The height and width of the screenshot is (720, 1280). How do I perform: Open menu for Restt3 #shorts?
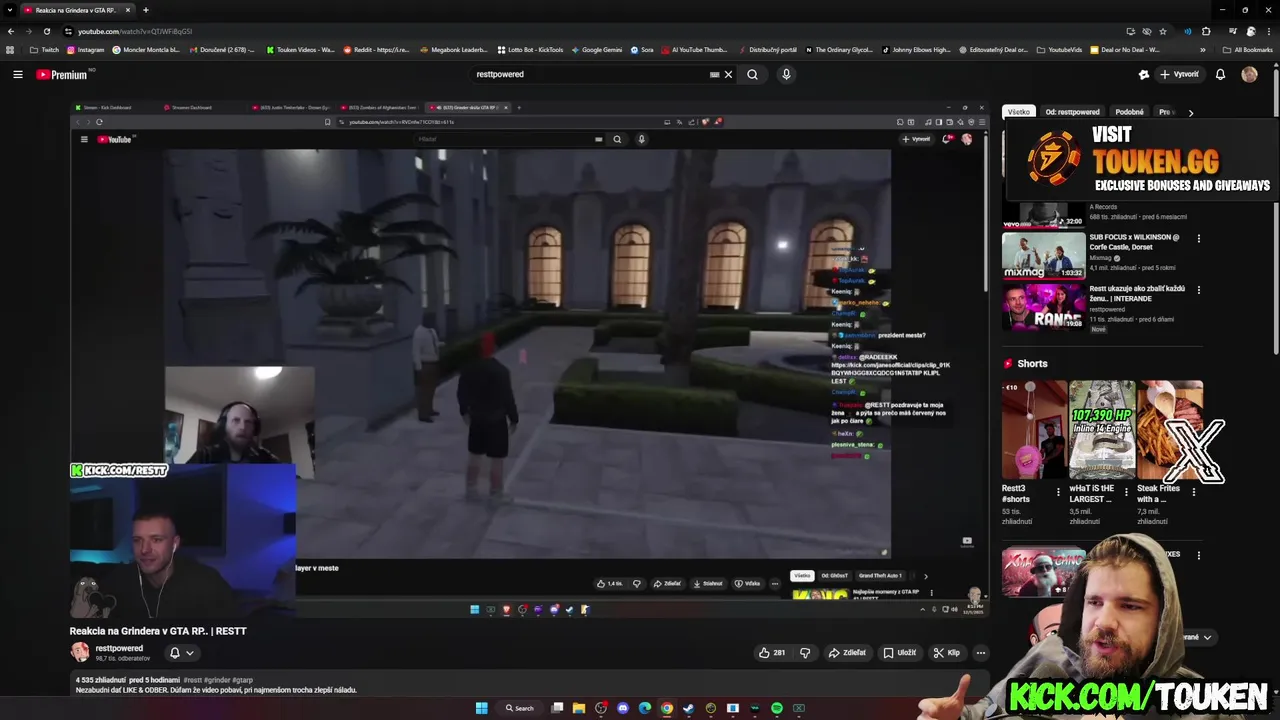click(x=1058, y=492)
